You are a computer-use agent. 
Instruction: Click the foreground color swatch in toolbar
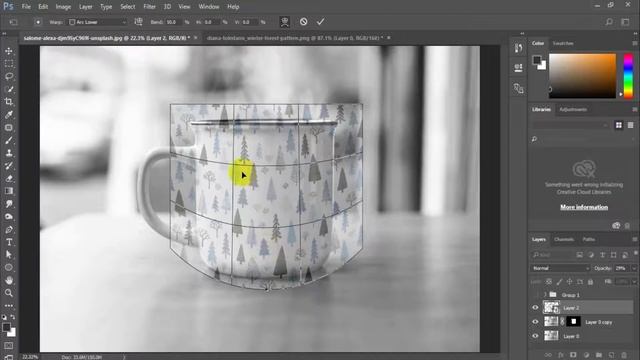7,327
